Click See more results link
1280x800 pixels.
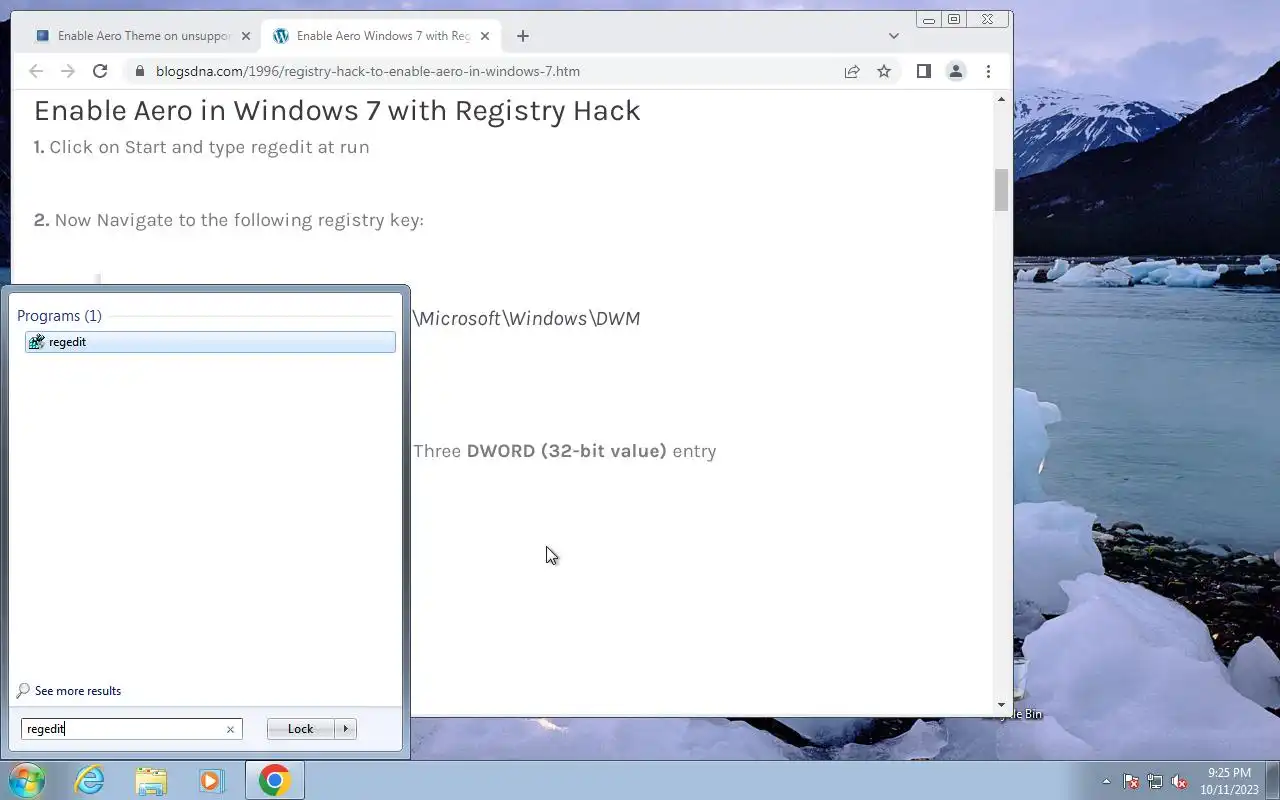pyautogui.click(x=69, y=691)
